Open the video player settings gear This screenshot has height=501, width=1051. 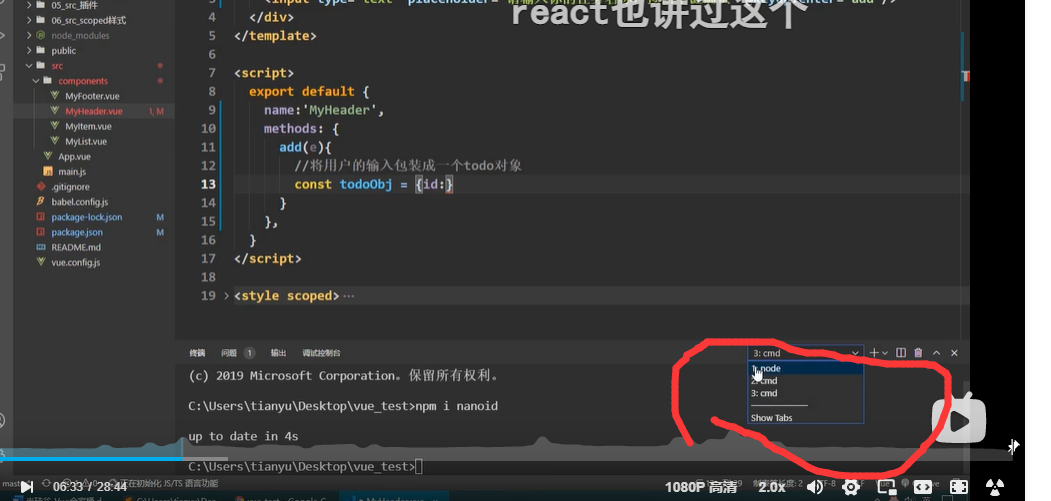[851, 487]
